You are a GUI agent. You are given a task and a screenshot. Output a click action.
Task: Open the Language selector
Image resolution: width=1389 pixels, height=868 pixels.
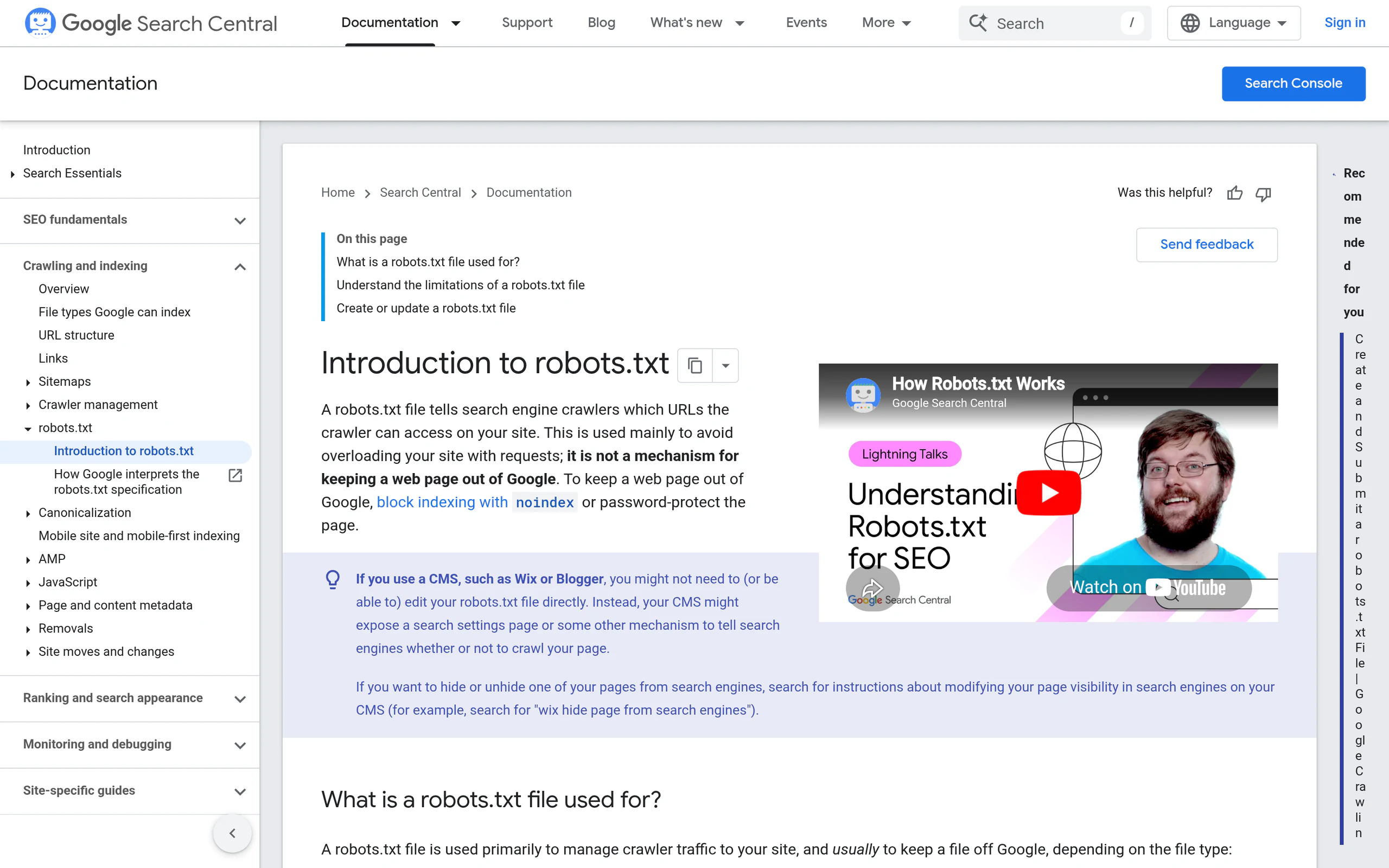[1233, 23]
